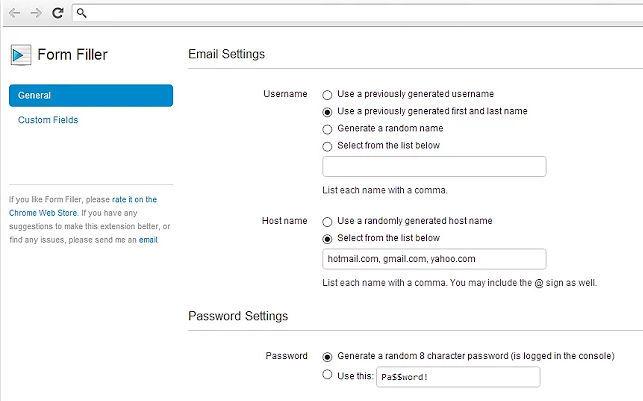Reload the page with the refresh icon
The height and width of the screenshot is (401, 643).
click(x=58, y=13)
